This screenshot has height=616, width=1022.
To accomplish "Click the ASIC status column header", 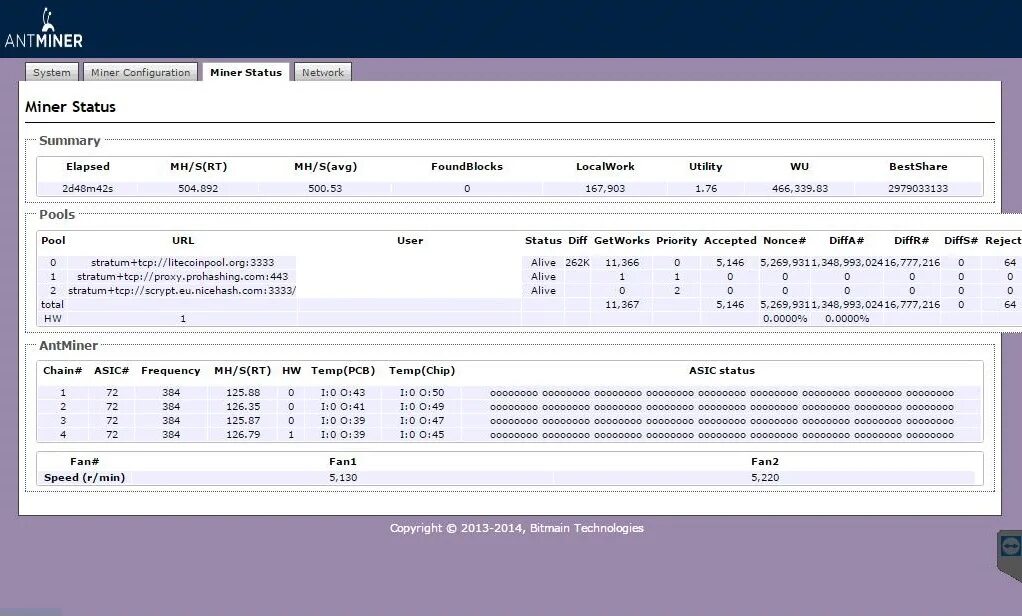I will click(x=722, y=371).
